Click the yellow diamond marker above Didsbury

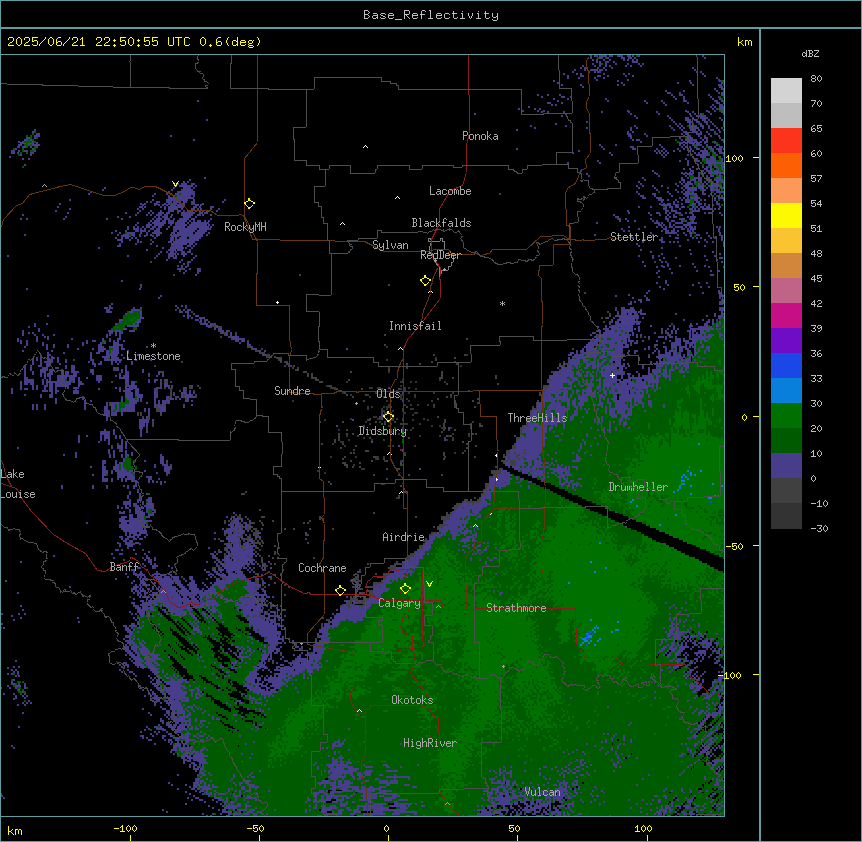click(x=388, y=417)
